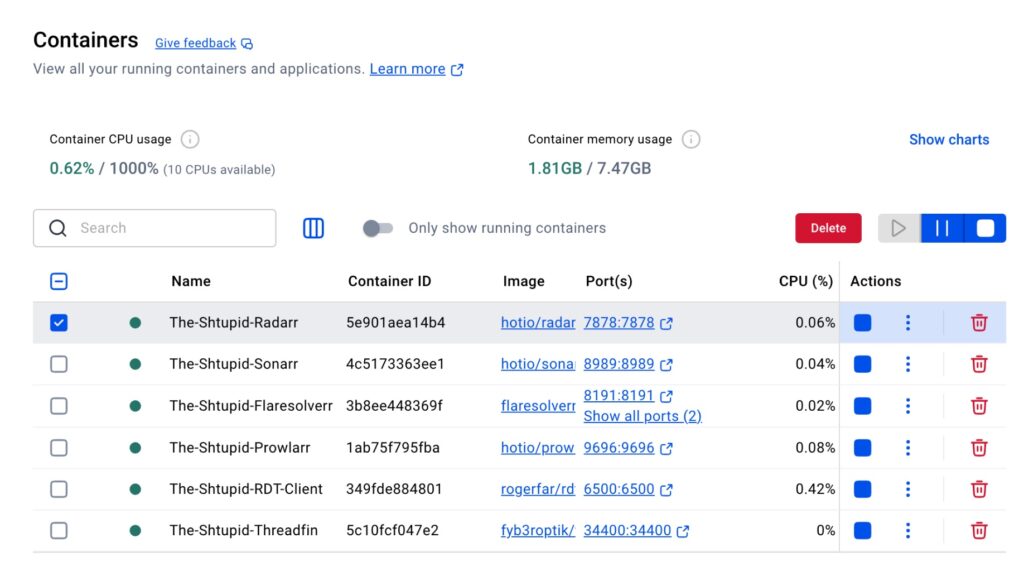Open more actions menu for The-Shtupid-Prowlarr
Image resolution: width=1024 pixels, height=581 pixels.
[x=908, y=448]
